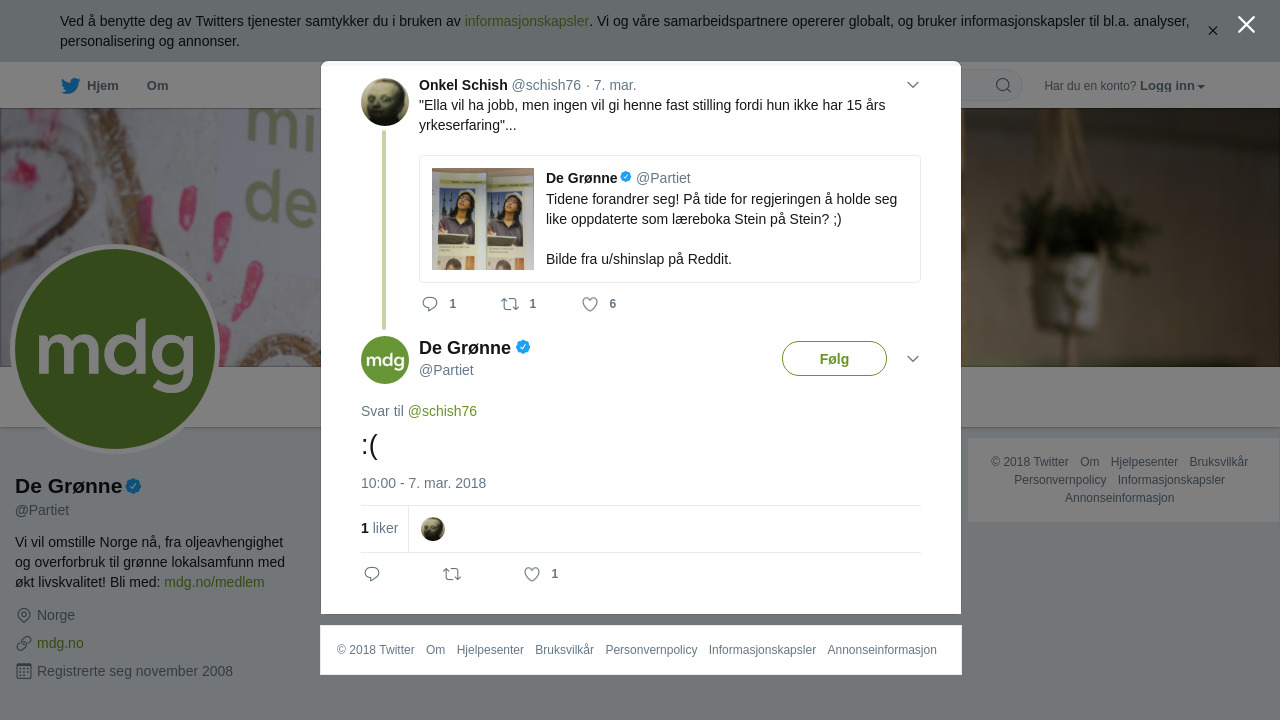The image size is (1280, 720).
Task: Go to Hjem via Twitter bird
Action: [89, 86]
